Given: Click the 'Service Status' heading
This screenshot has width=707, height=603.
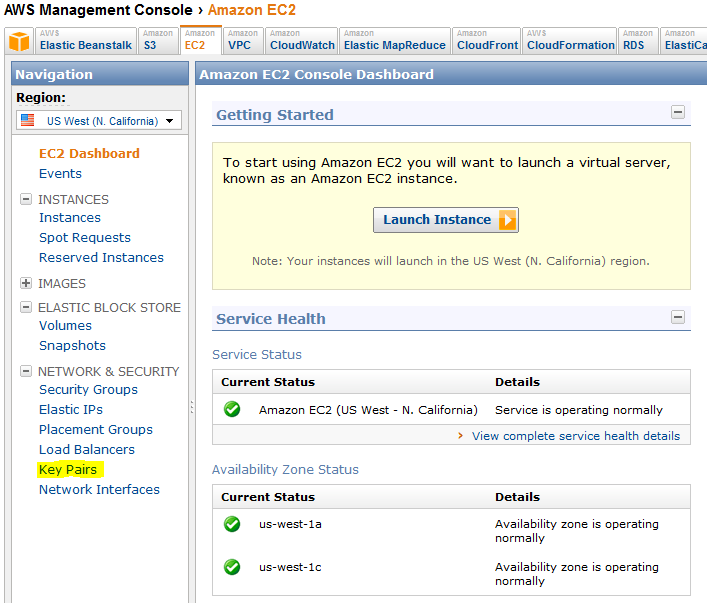Looking at the screenshot, I should click(x=257, y=354).
